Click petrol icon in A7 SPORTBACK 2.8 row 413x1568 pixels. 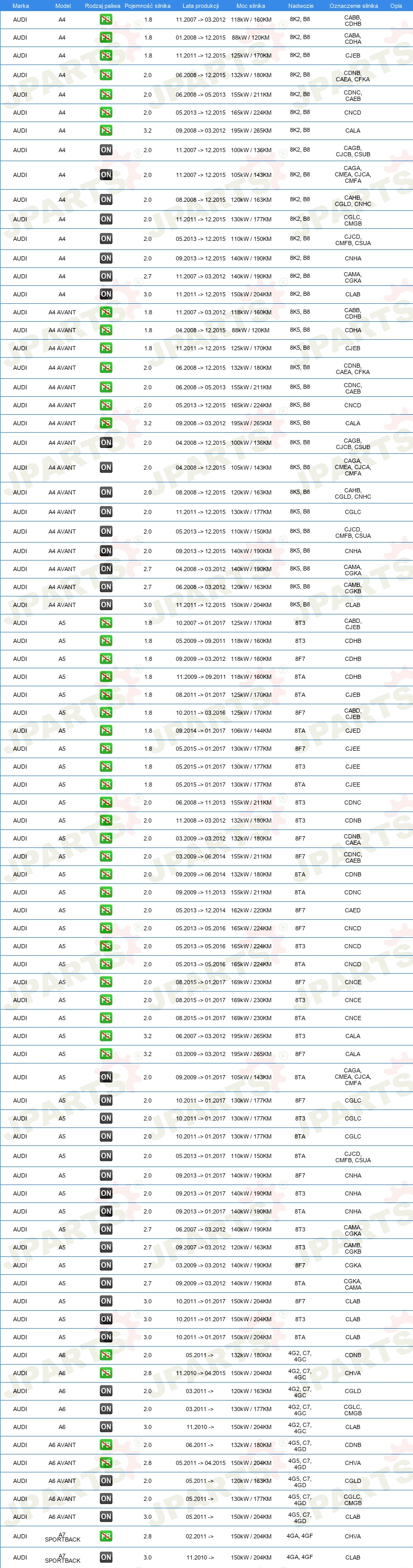coord(106,1536)
